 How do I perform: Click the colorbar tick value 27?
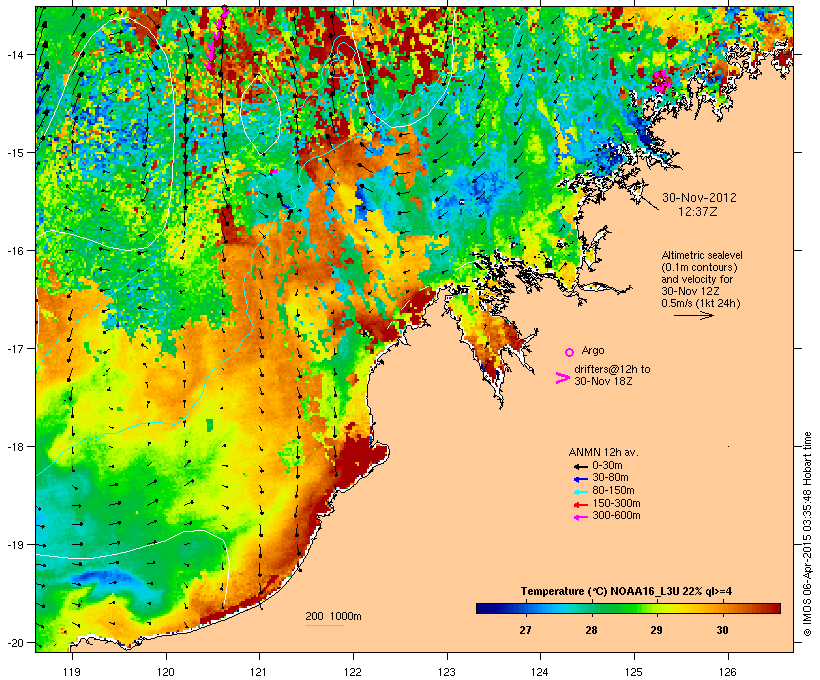[526, 630]
